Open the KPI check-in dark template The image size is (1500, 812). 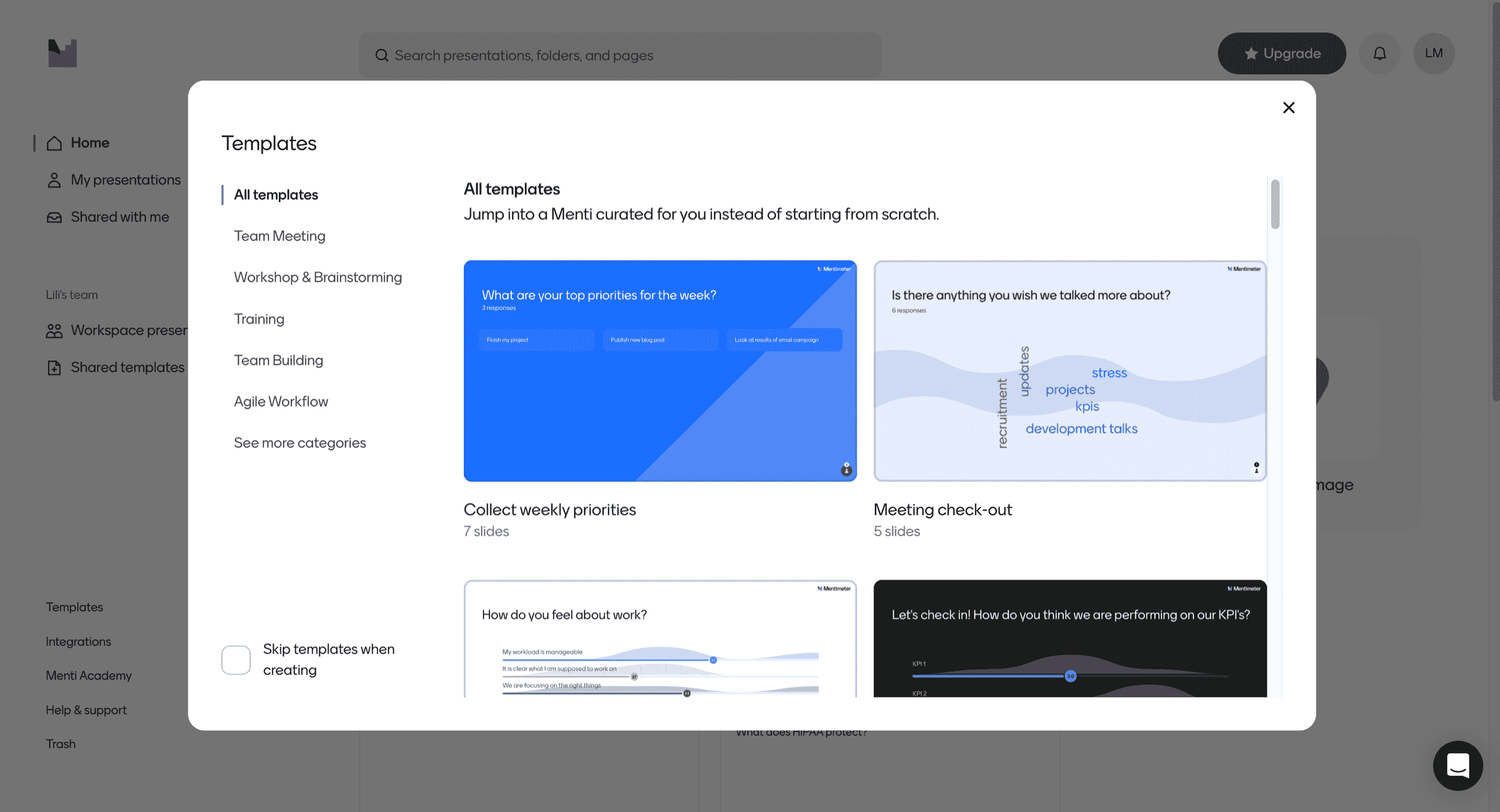click(x=1070, y=639)
